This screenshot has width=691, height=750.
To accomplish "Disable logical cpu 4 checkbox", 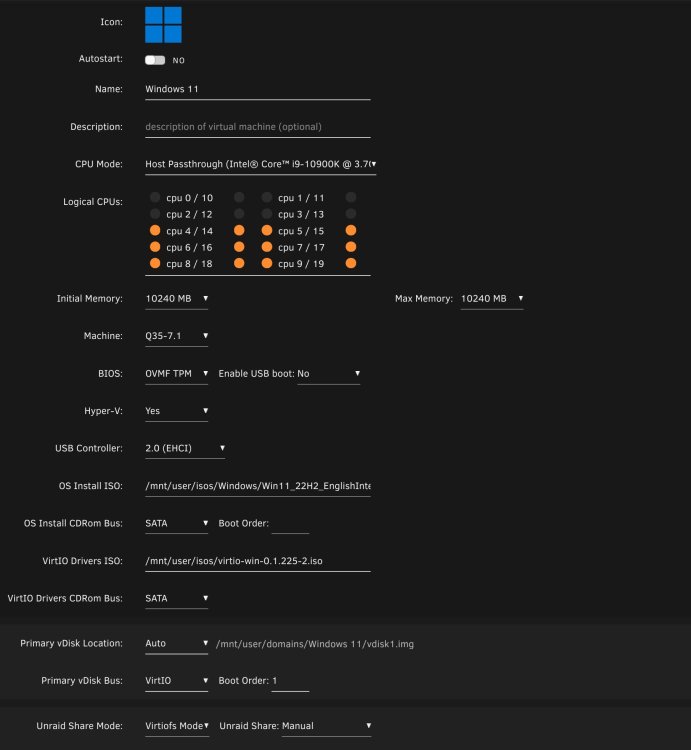I will [155, 231].
